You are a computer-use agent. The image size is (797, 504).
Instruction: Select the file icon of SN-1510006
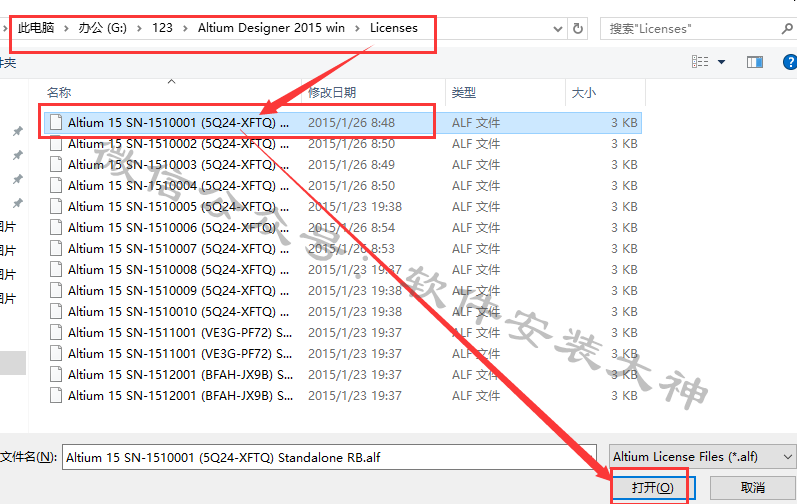coord(56,228)
